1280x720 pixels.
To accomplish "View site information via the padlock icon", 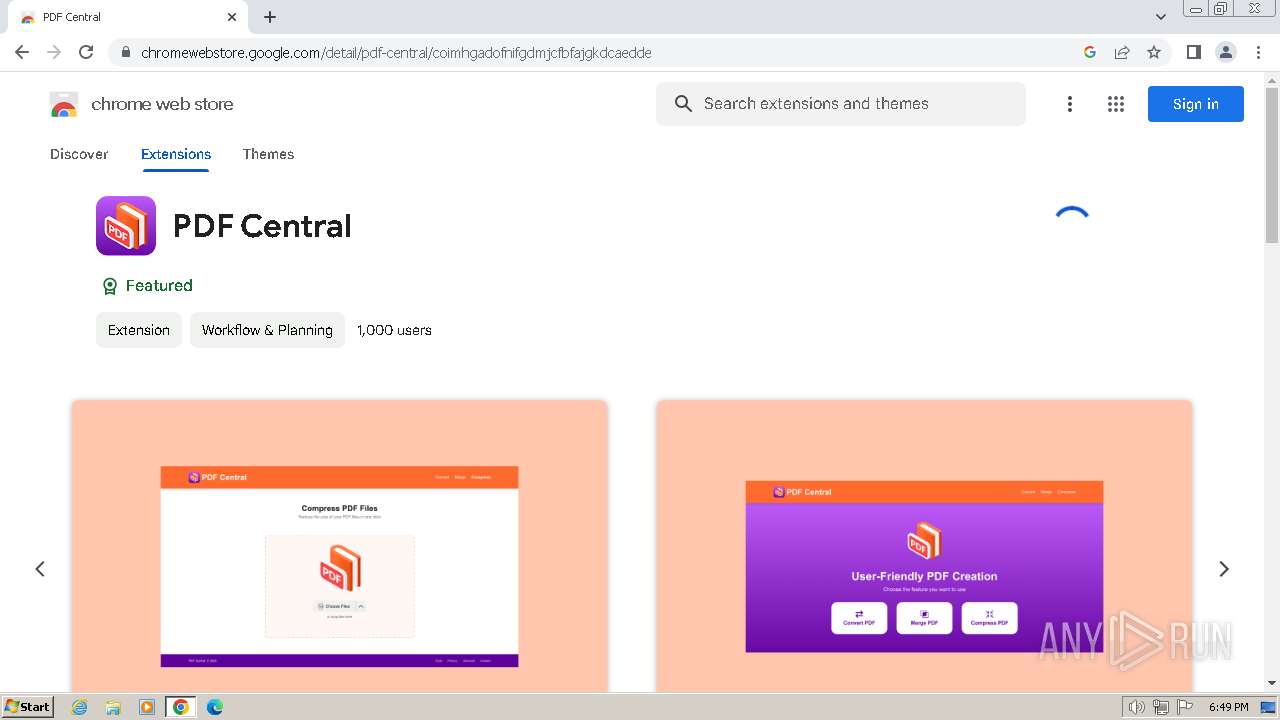I will pos(125,52).
